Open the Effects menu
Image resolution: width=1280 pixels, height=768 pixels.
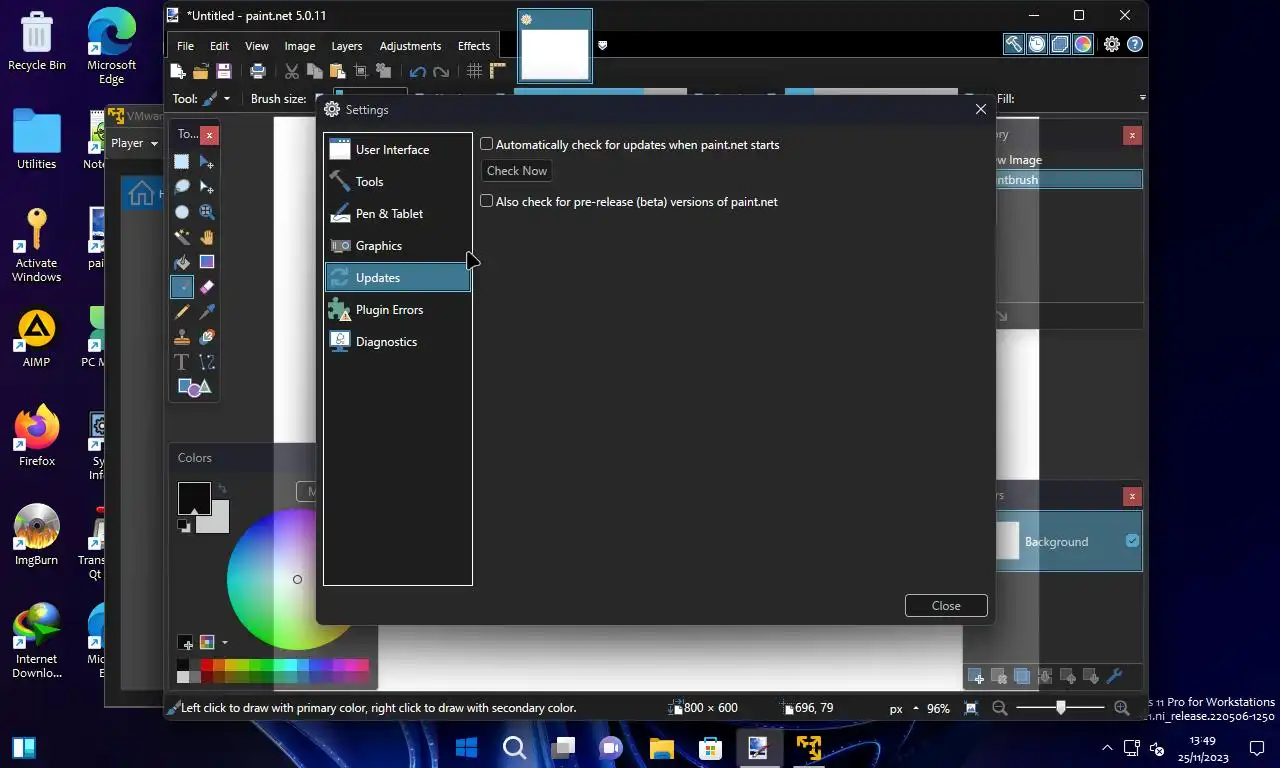click(474, 46)
